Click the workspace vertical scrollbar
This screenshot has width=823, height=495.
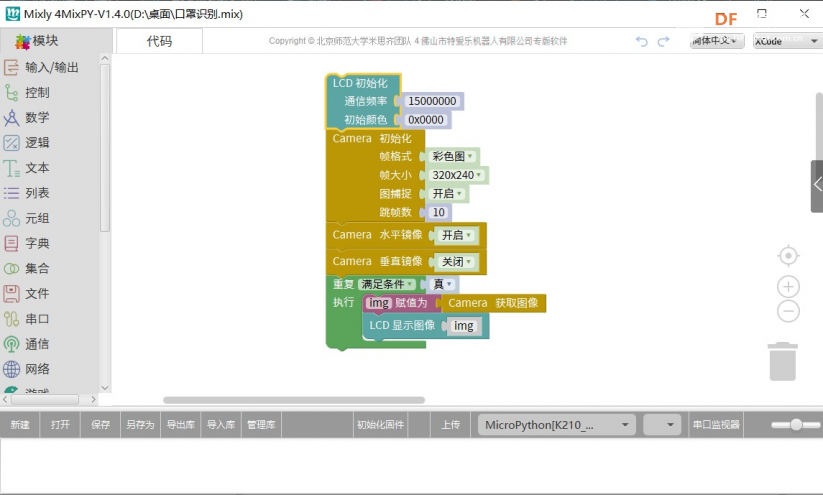click(x=819, y=126)
